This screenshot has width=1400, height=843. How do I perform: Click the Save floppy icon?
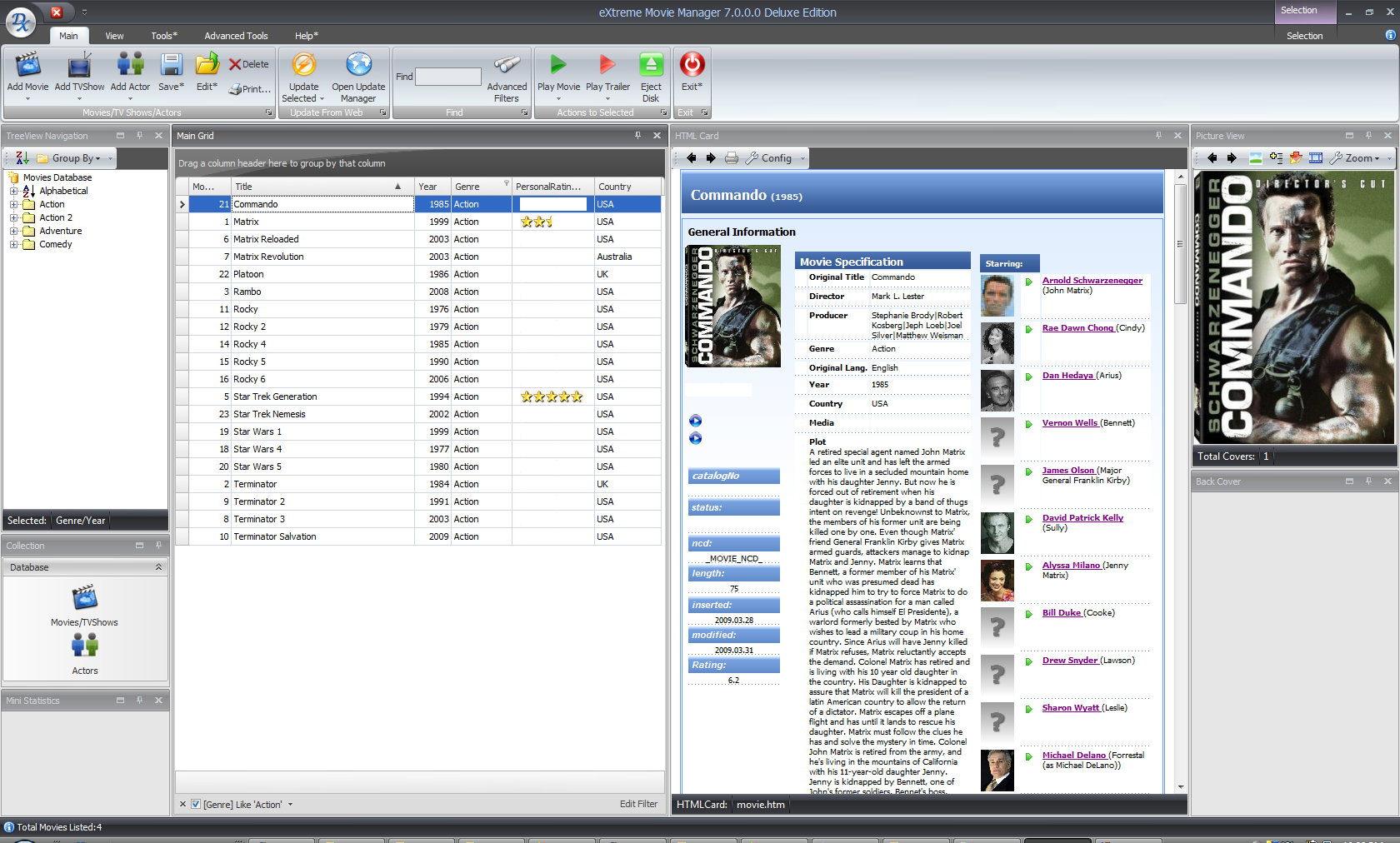[171, 65]
